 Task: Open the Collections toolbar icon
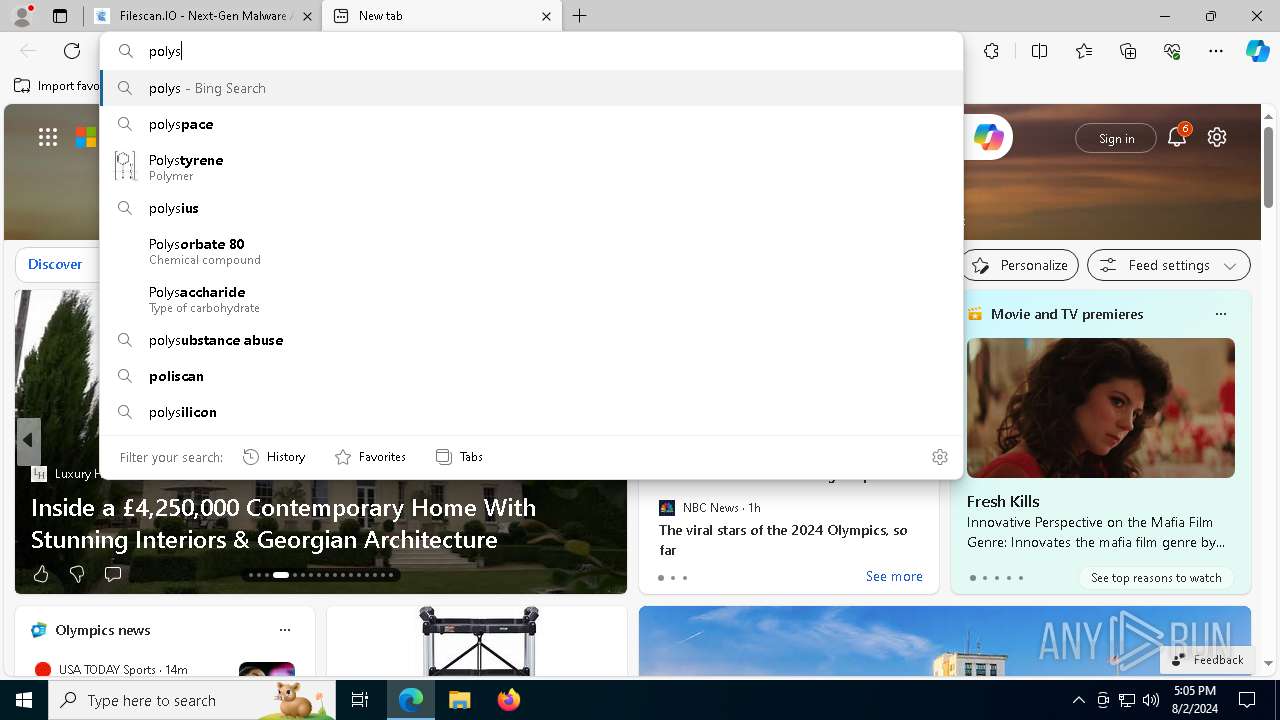(1128, 51)
